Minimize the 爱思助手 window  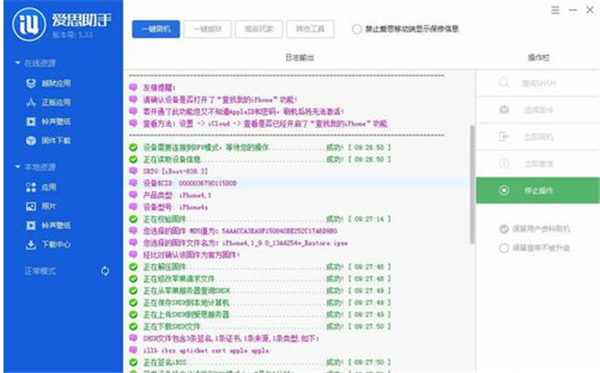point(572,10)
